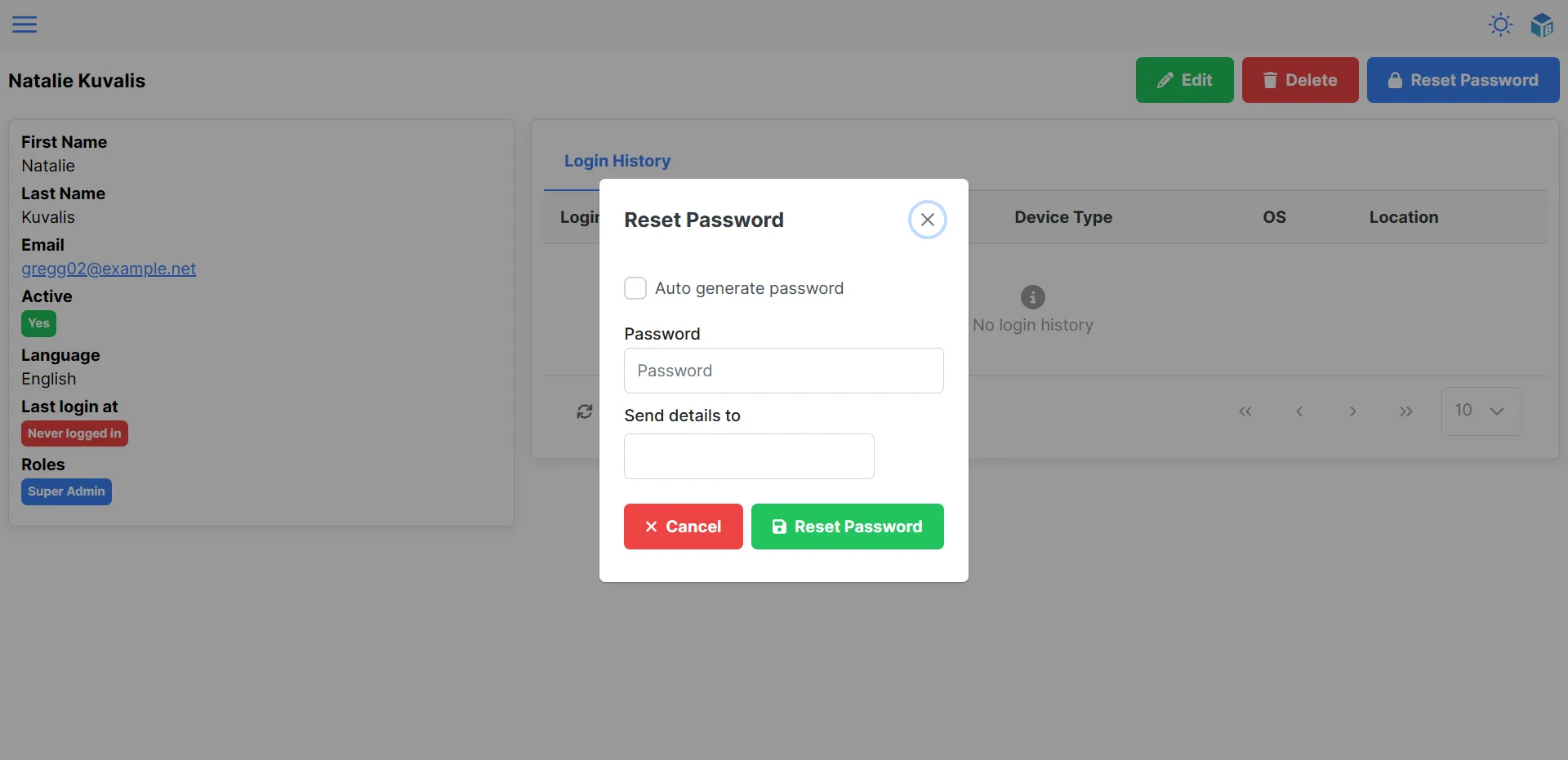This screenshot has width=1568, height=760.
Task: Refresh the login history table
Action: [x=585, y=411]
